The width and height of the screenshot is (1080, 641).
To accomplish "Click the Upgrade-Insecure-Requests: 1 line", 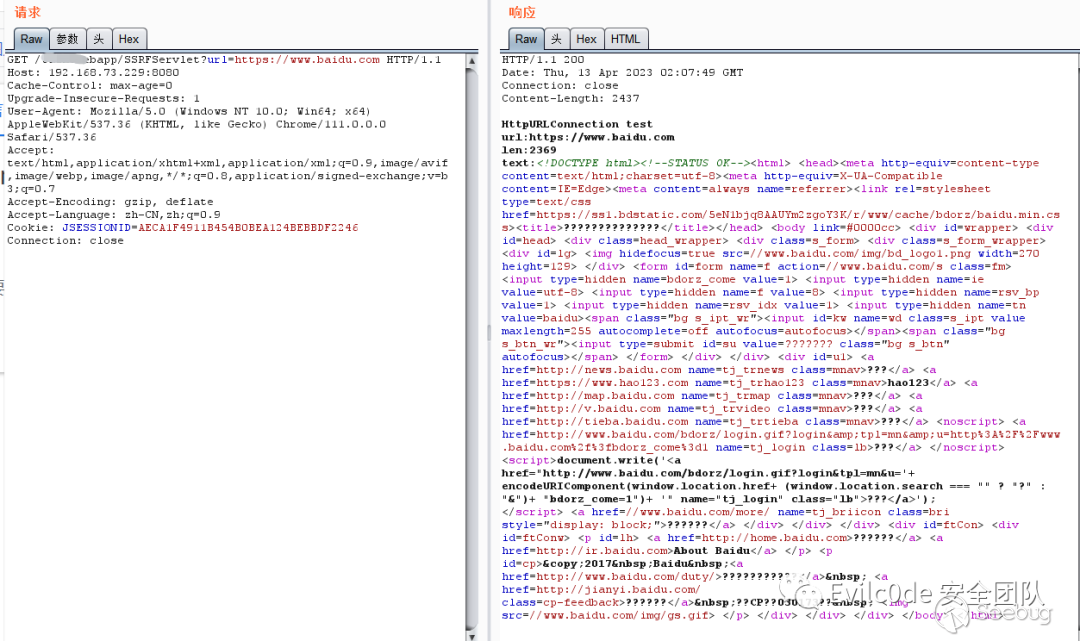I will click(x=103, y=98).
